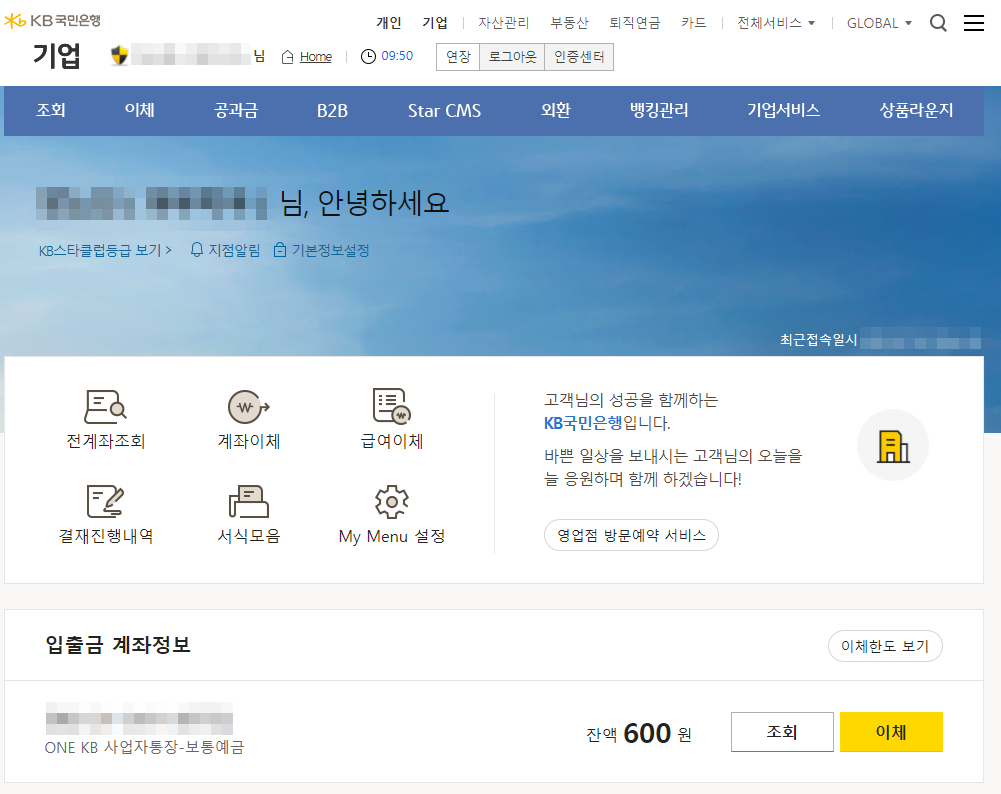This screenshot has width=1001, height=794.
Task: Click the Home link
Action: coord(315,57)
